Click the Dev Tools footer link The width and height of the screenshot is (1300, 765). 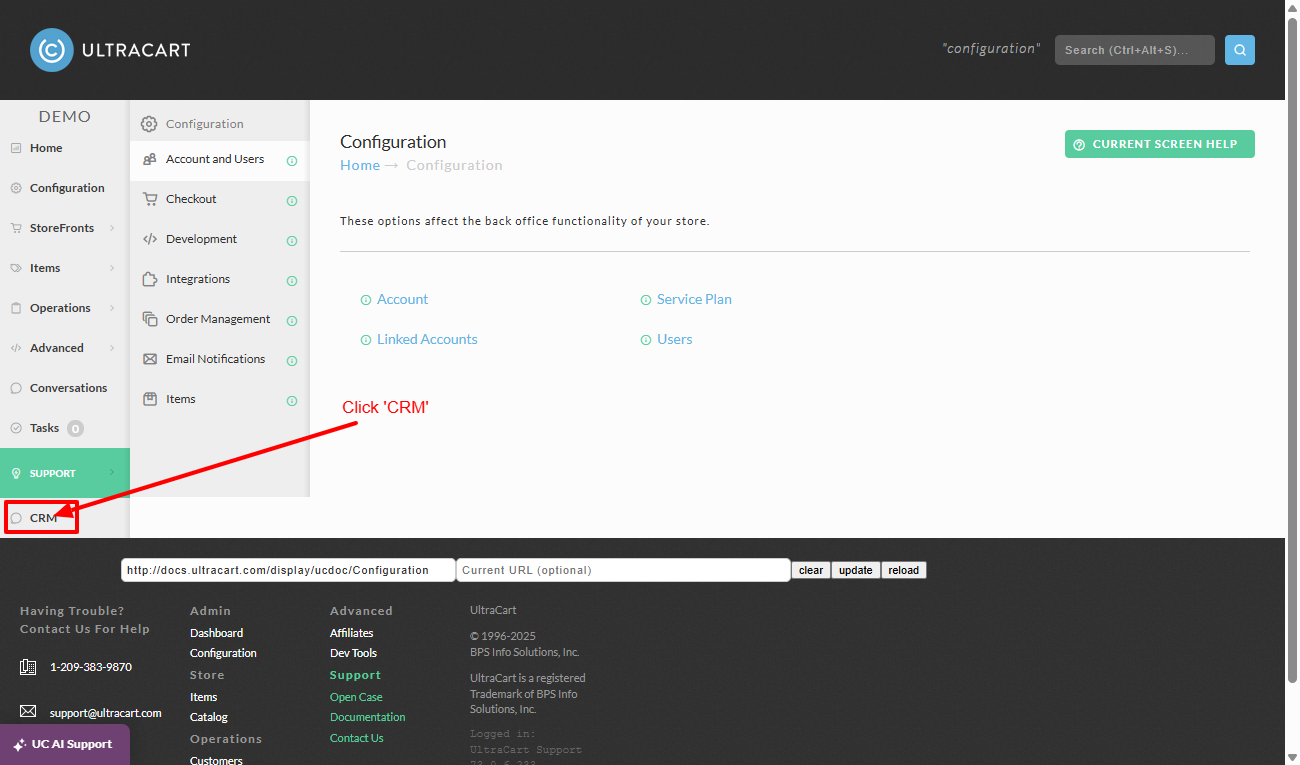353,653
